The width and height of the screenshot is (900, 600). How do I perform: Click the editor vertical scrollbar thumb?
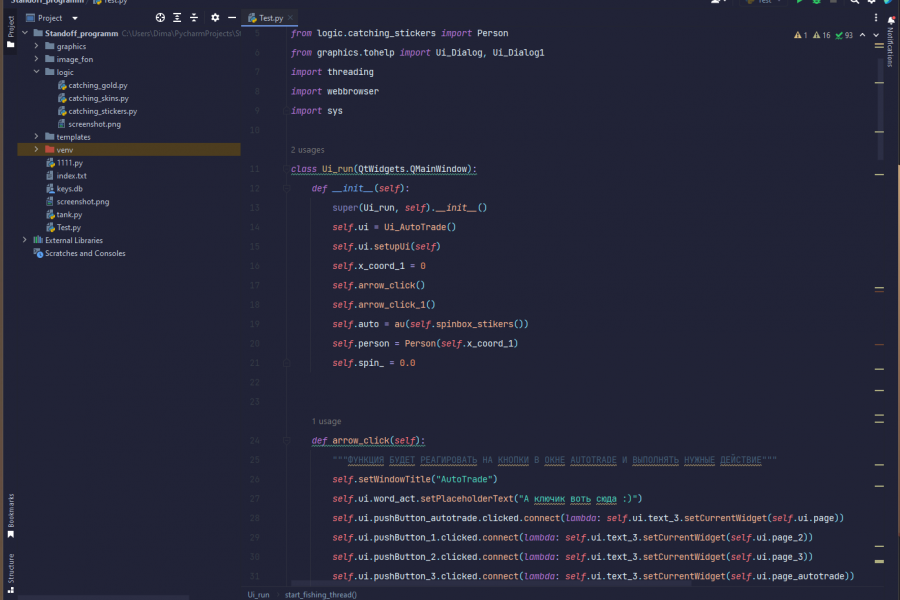point(880,109)
